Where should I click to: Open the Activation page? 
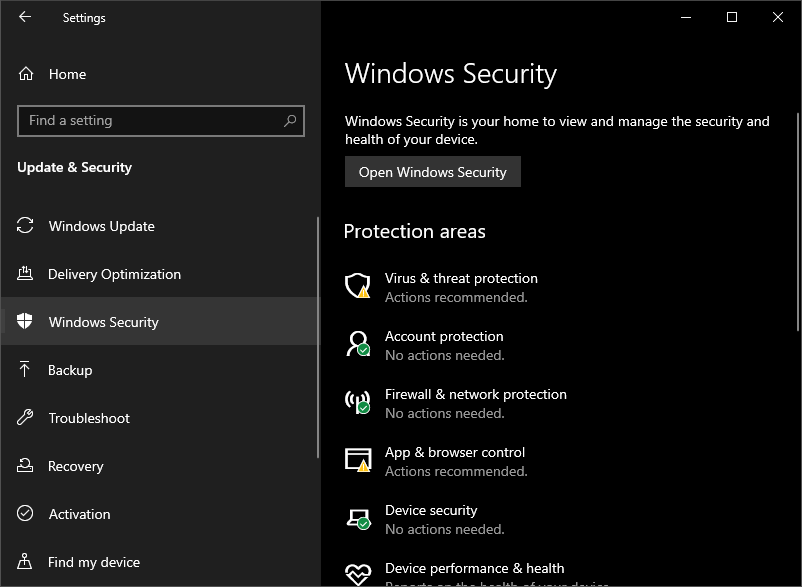click(x=80, y=514)
